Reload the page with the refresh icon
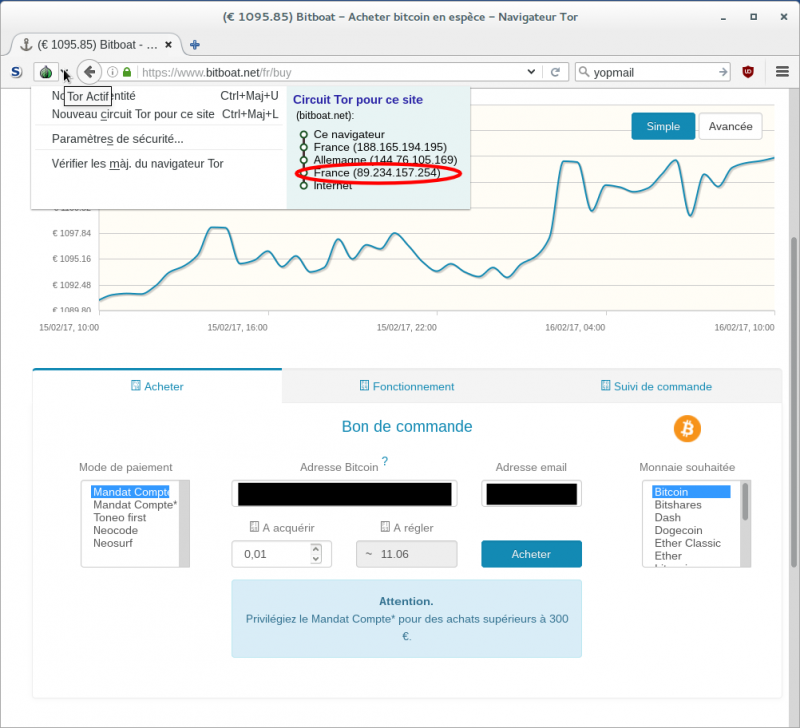The image size is (800, 728). (555, 72)
